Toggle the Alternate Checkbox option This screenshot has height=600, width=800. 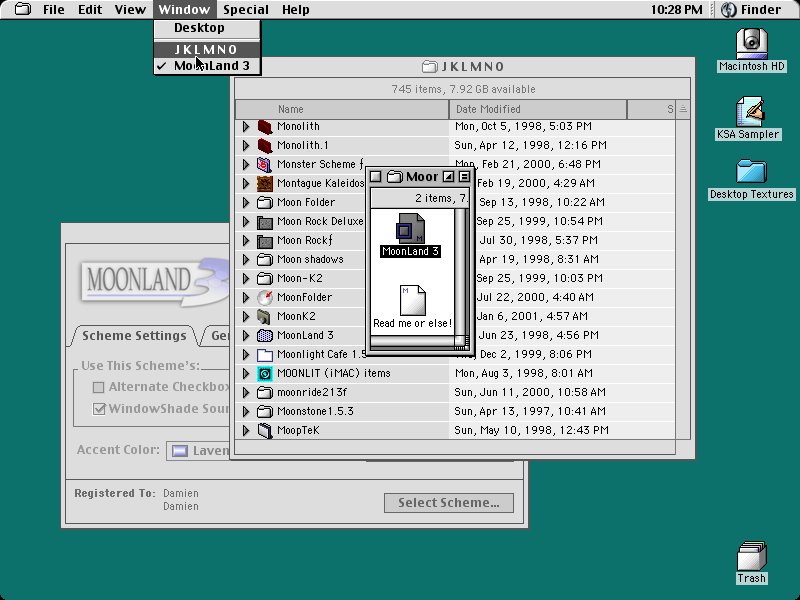pyautogui.click(x=98, y=387)
